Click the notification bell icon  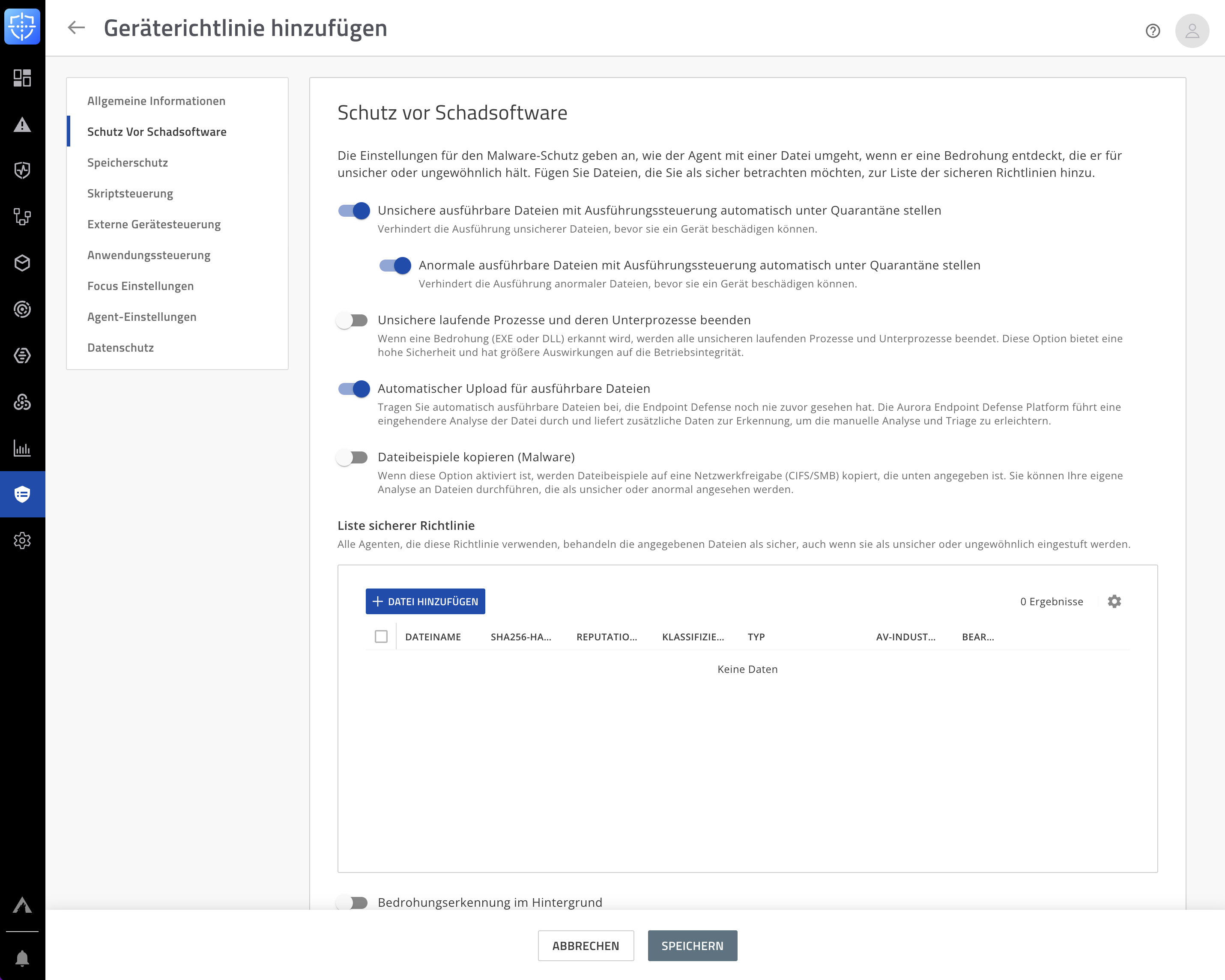(22, 959)
